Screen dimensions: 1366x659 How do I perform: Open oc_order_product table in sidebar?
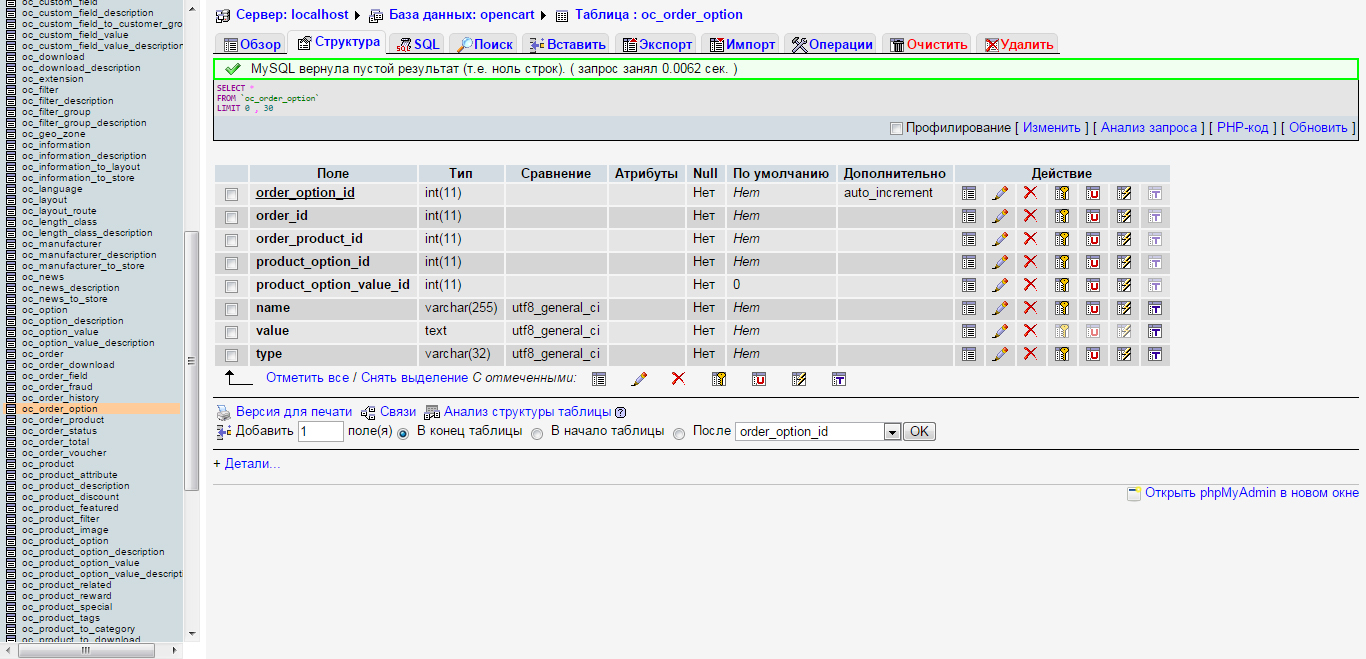pyautogui.click(x=62, y=420)
